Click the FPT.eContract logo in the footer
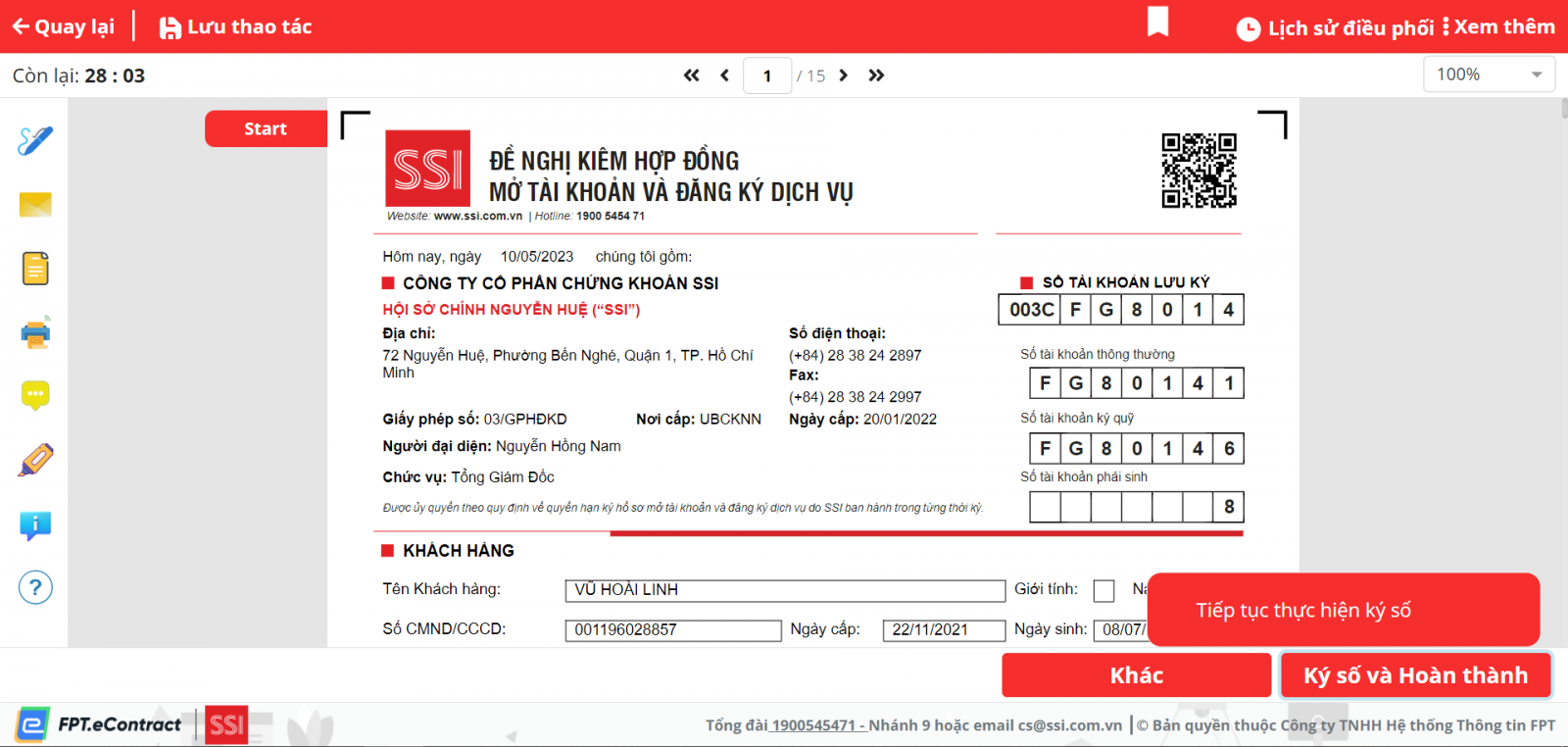 (99, 724)
